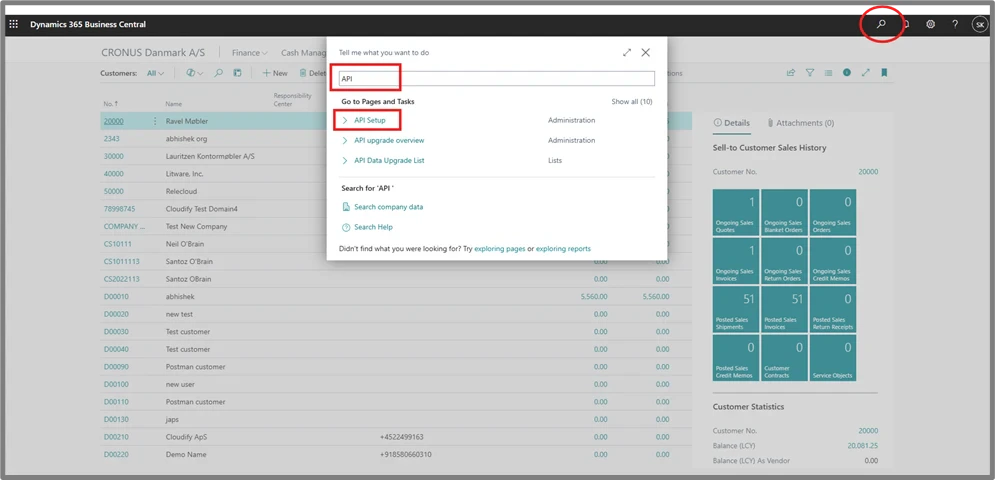The height and width of the screenshot is (480, 995).
Task: Open Ongoing Sales Quotes tile
Action: [x=736, y=212]
